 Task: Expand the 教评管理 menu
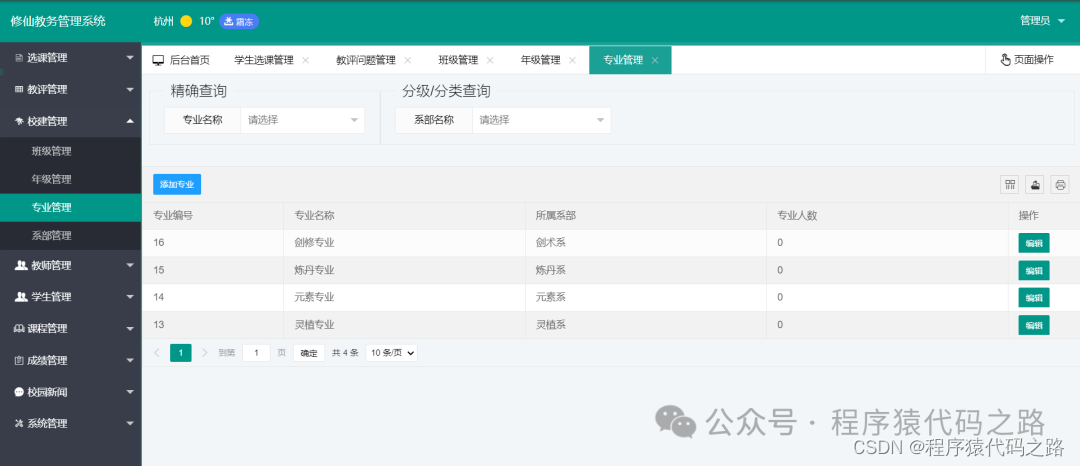click(130, 90)
